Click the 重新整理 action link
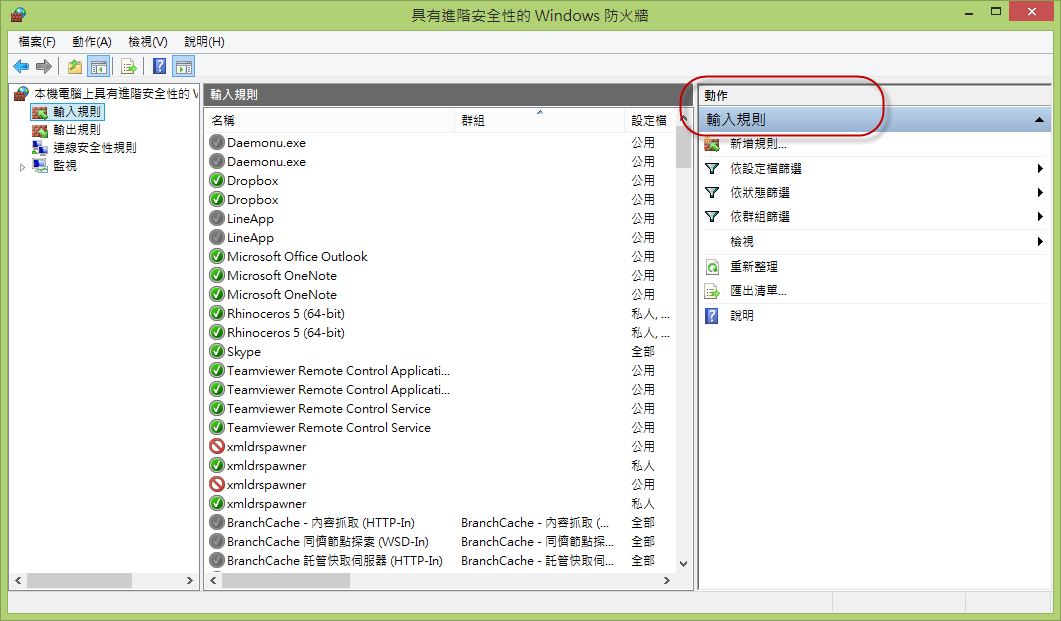 pos(754,267)
